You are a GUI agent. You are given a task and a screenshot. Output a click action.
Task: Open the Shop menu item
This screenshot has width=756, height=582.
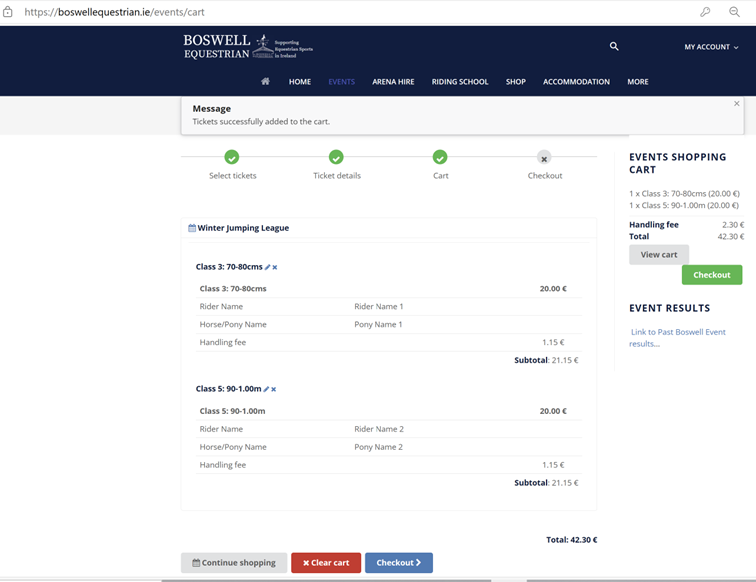515,82
